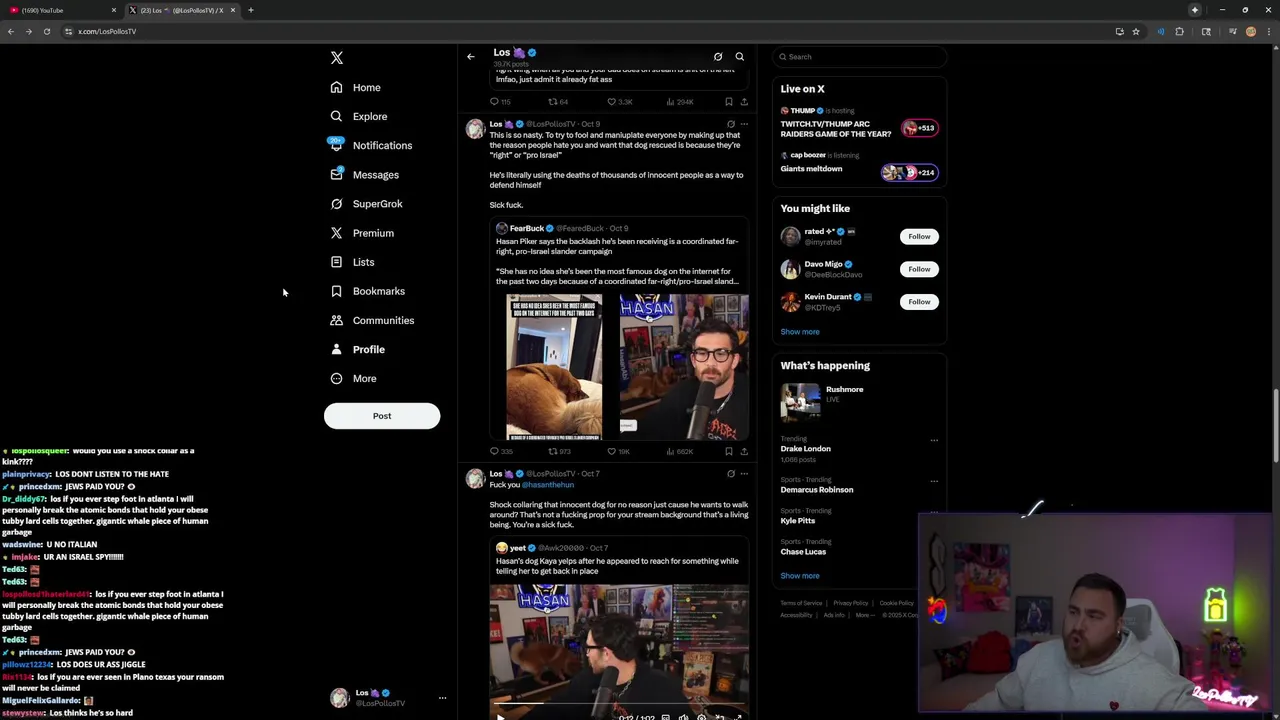Search within the Los profile
Image resolution: width=1280 pixels, height=720 pixels.
(740, 57)
